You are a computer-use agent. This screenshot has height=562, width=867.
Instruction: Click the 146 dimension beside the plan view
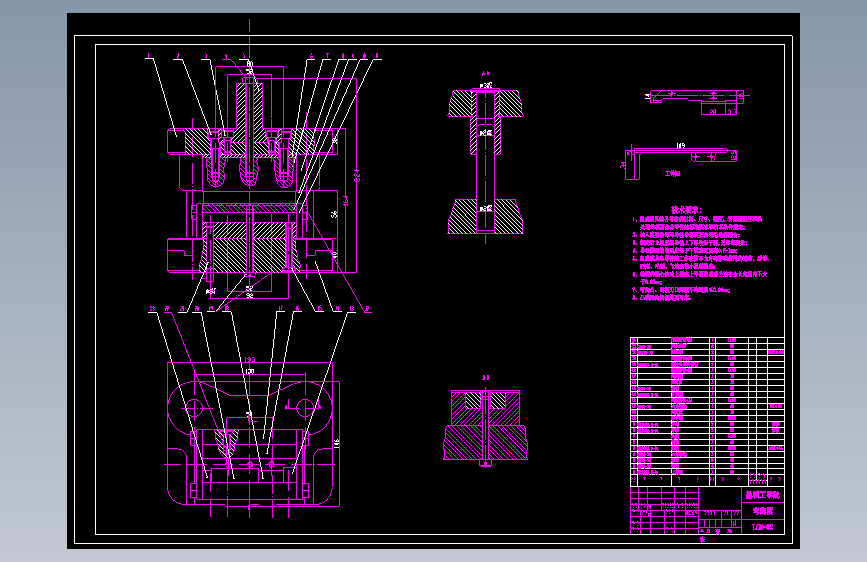tap(336, 444)
